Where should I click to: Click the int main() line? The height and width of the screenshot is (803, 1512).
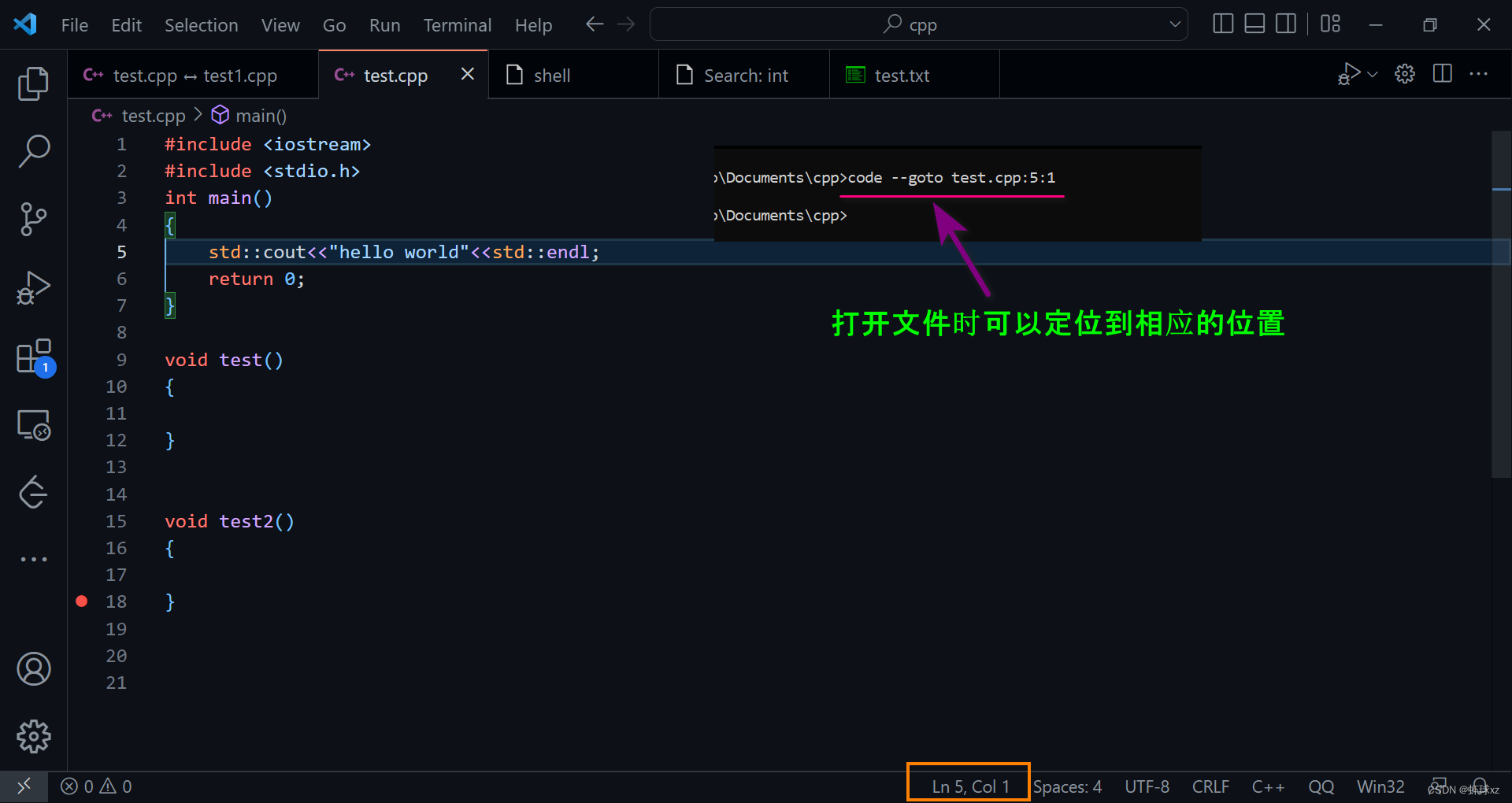click(x=218, y=198)
